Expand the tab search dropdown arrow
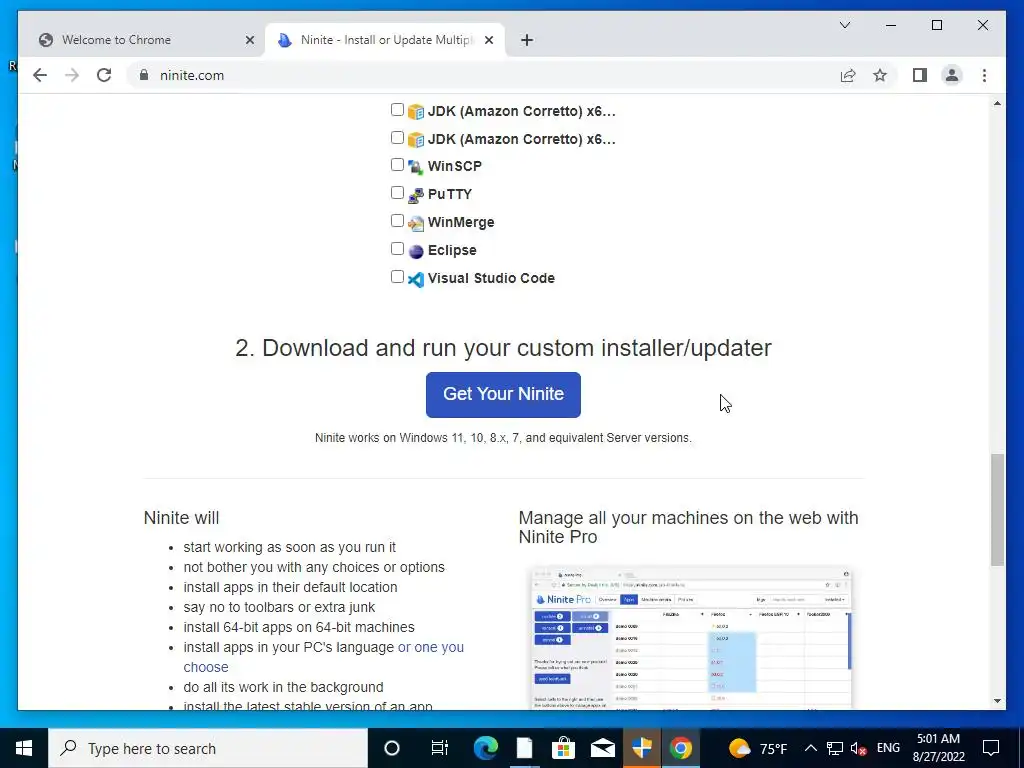The width and height of the screenshot is (1024, 768). pyautogui.click(x=844, y=25)
